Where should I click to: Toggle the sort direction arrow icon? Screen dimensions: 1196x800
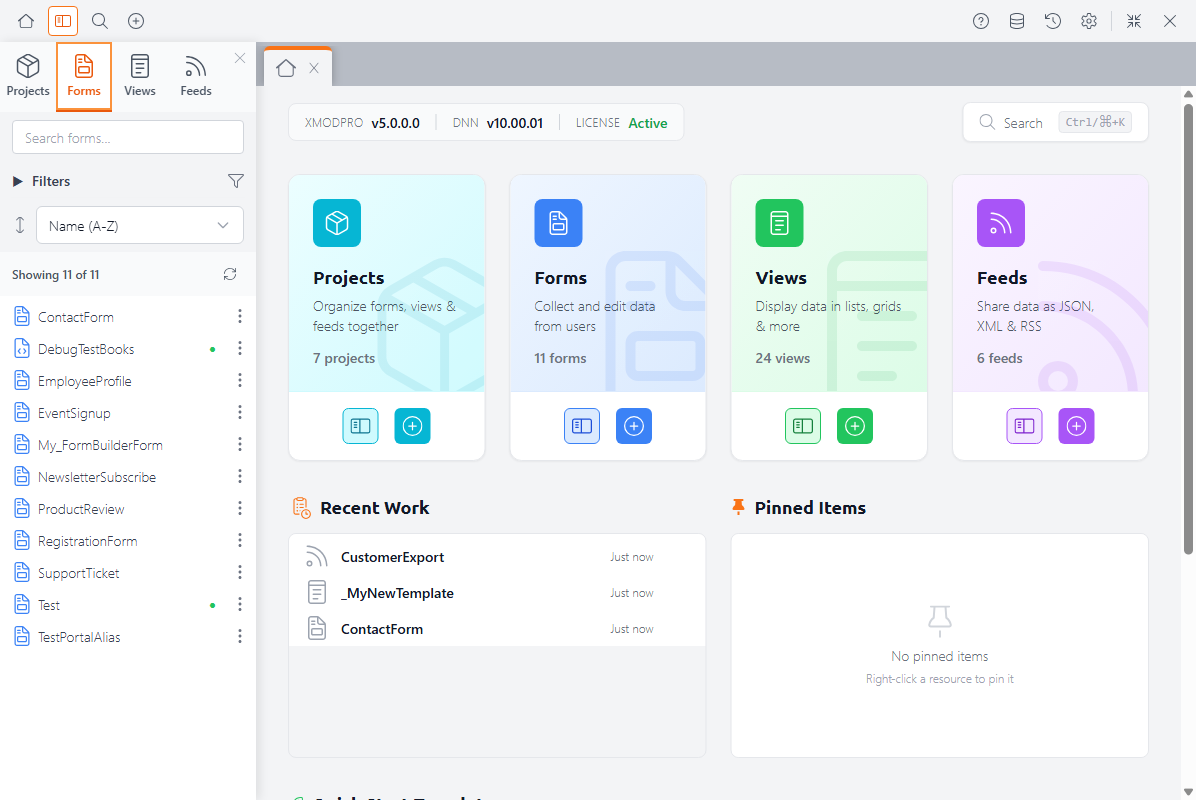tap(20, 225)
